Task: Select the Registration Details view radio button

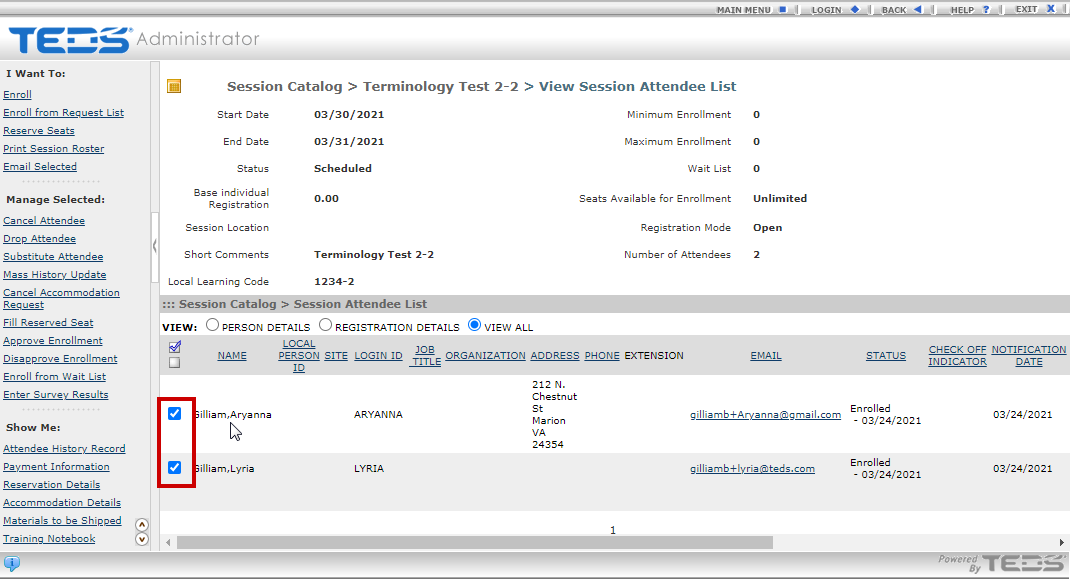Action: [325, 326]
